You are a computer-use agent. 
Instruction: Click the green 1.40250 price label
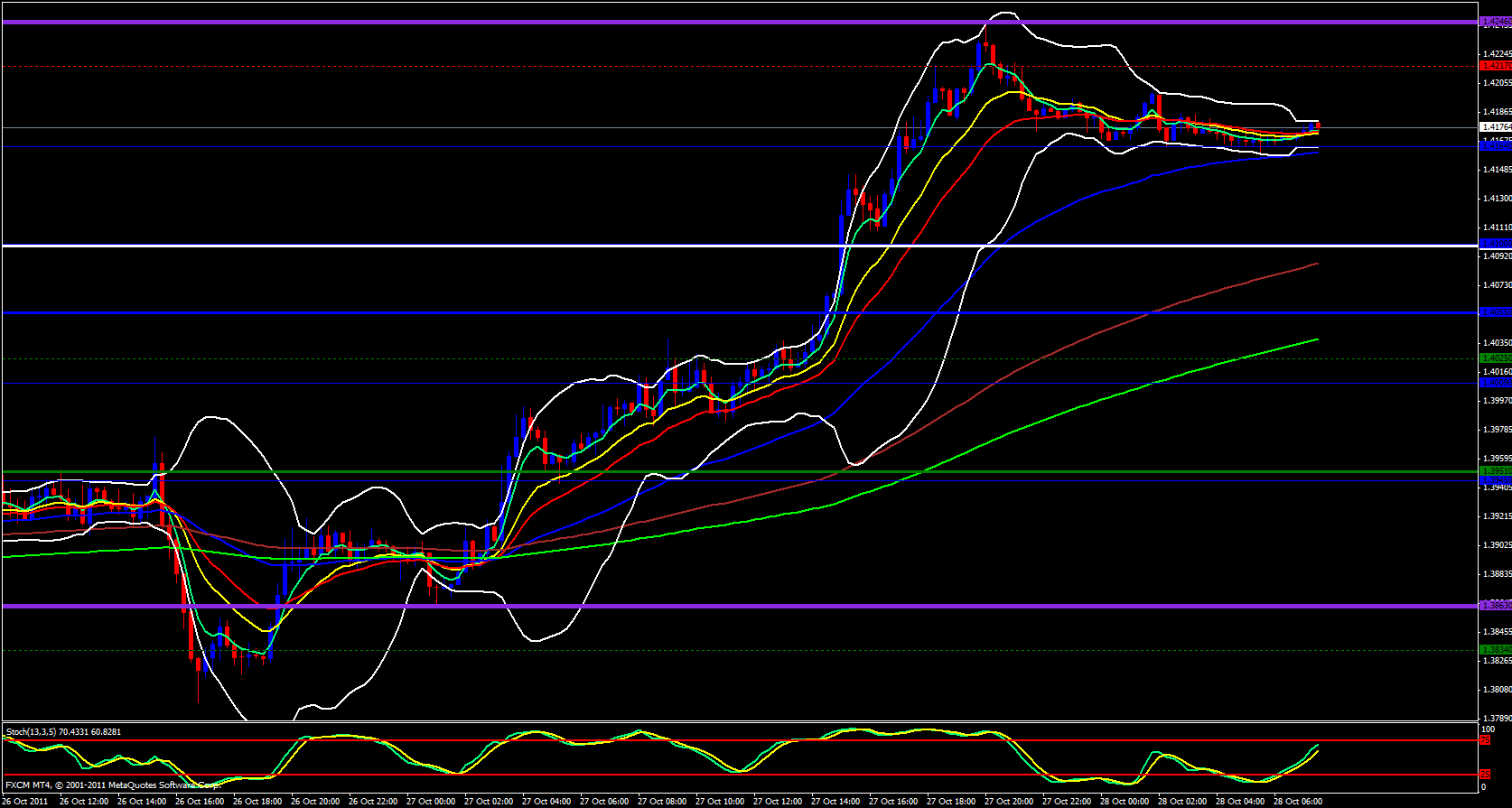pos(1496,358)
